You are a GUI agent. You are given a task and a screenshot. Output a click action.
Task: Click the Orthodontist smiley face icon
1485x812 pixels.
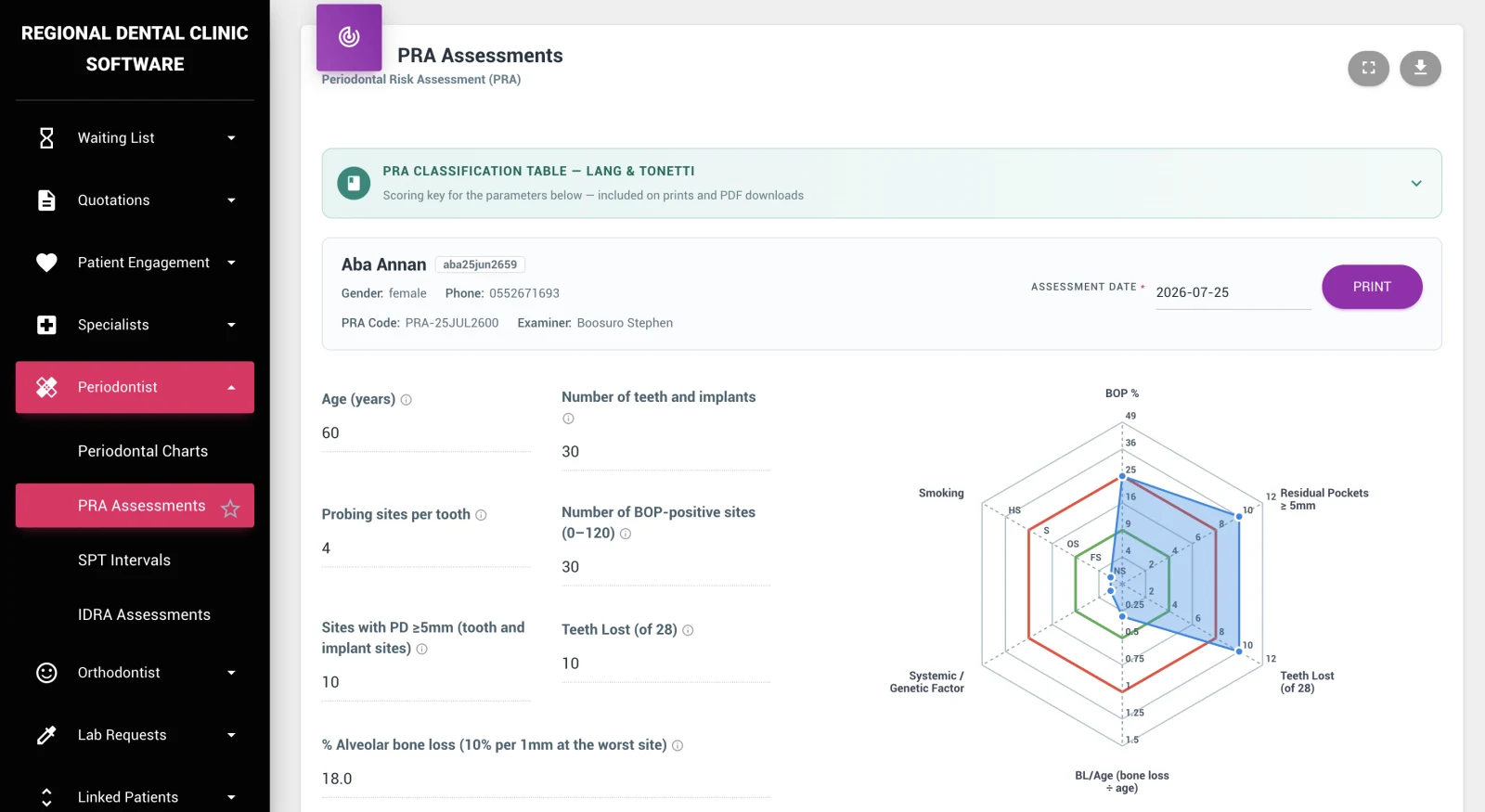click(46, 673)
